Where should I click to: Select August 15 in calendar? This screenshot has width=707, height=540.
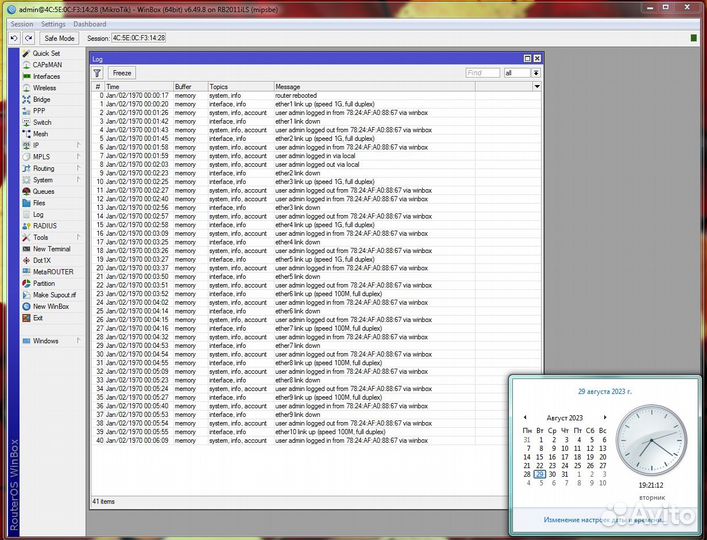(539, 457)
